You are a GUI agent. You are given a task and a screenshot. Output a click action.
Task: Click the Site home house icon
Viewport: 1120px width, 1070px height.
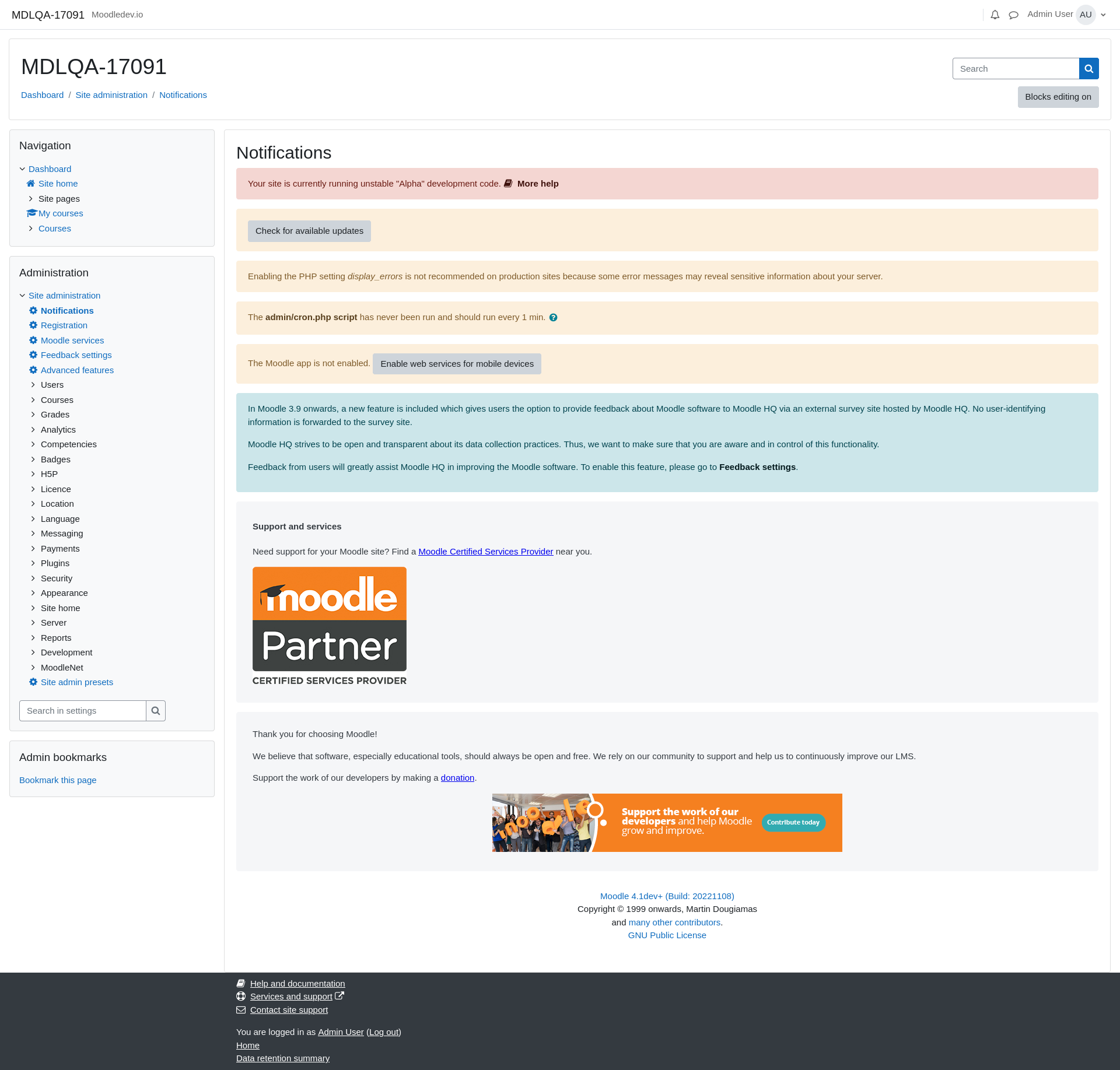[31, 184]
